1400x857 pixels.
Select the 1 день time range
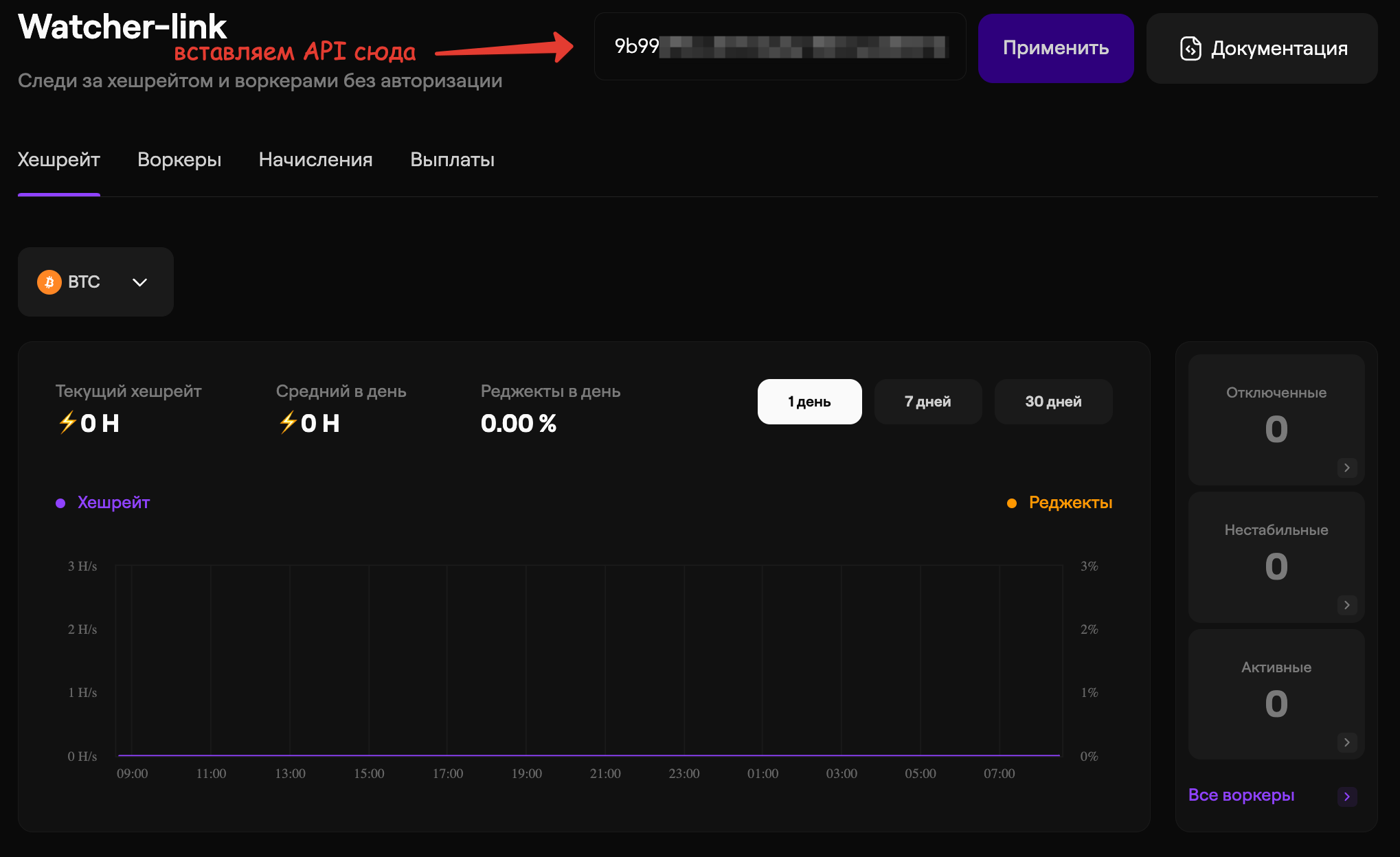[x=809, y=401]
